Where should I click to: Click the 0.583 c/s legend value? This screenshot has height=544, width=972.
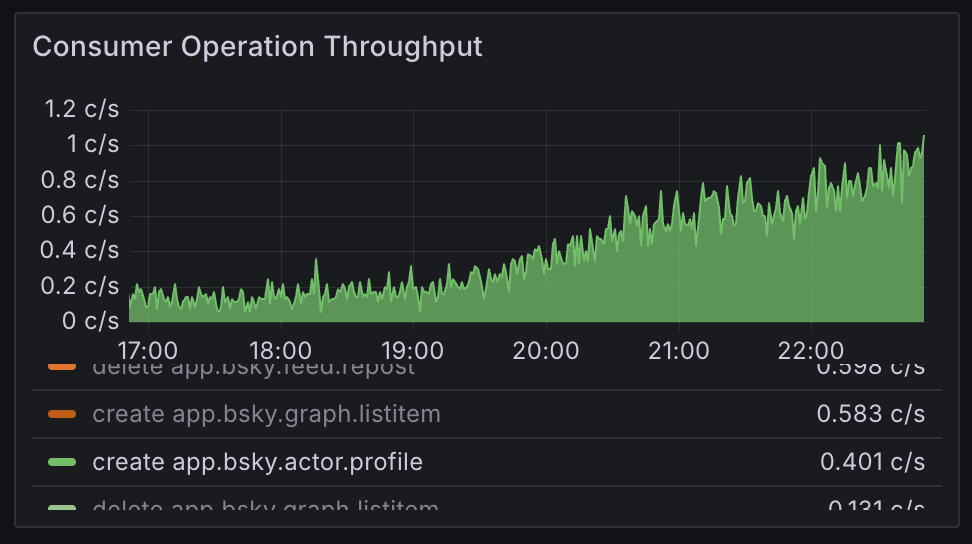[870, 414]
